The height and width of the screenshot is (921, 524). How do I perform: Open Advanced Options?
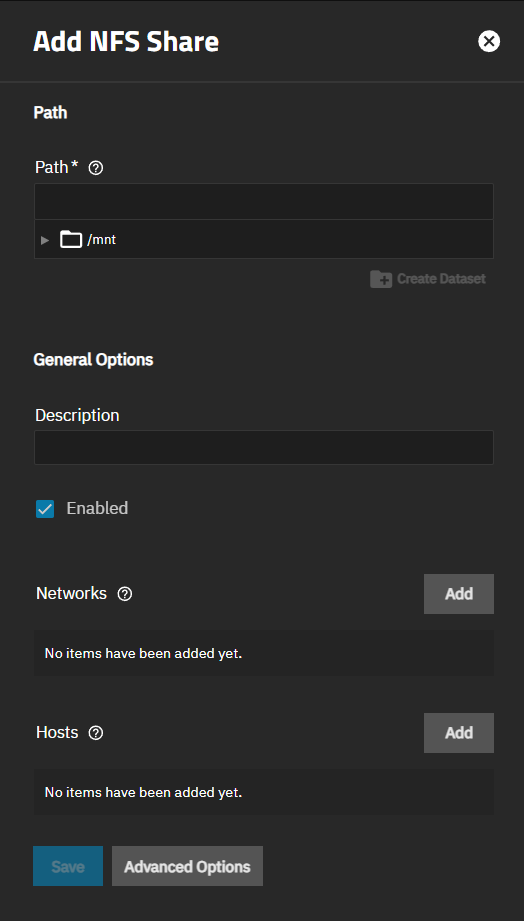(x=187, y=866)
